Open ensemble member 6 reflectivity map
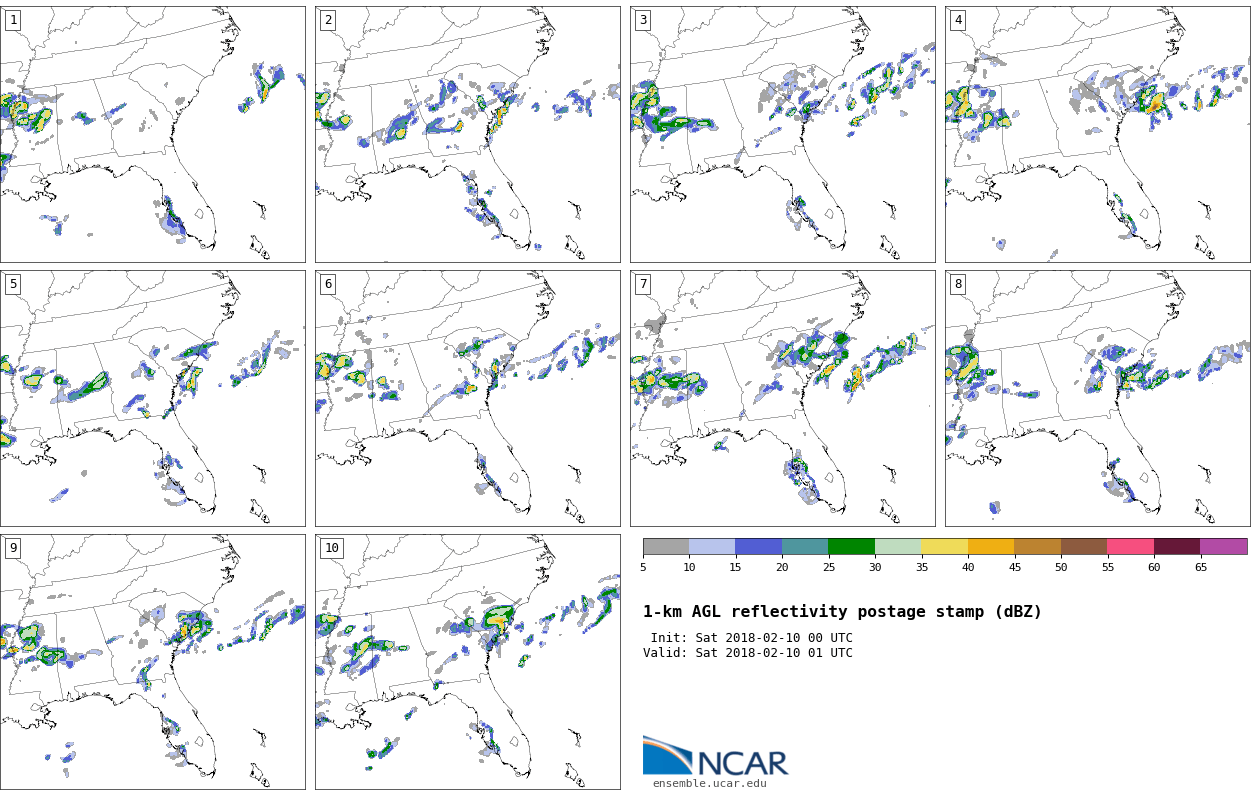1260x791 pixels. pyautogui.click(x=467, y=398)
